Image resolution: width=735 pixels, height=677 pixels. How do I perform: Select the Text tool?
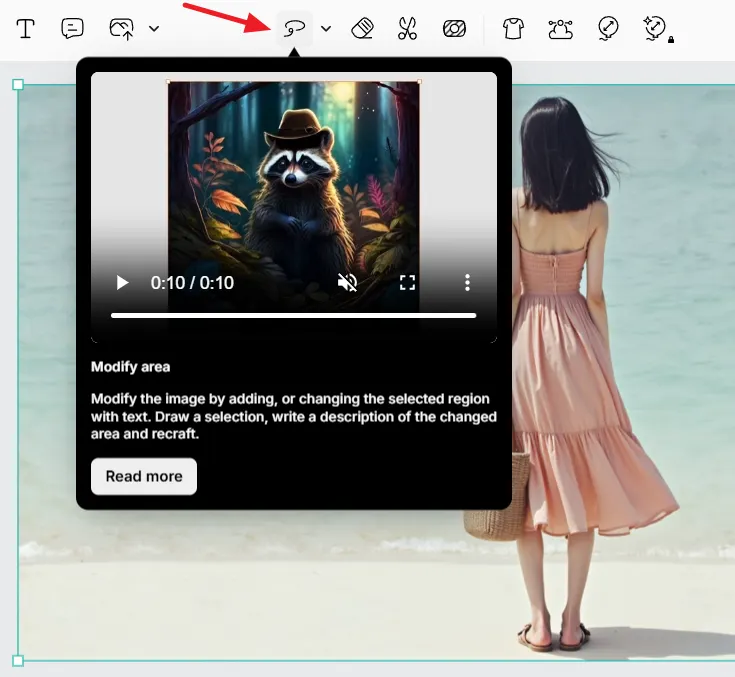(x=25, y=28)
